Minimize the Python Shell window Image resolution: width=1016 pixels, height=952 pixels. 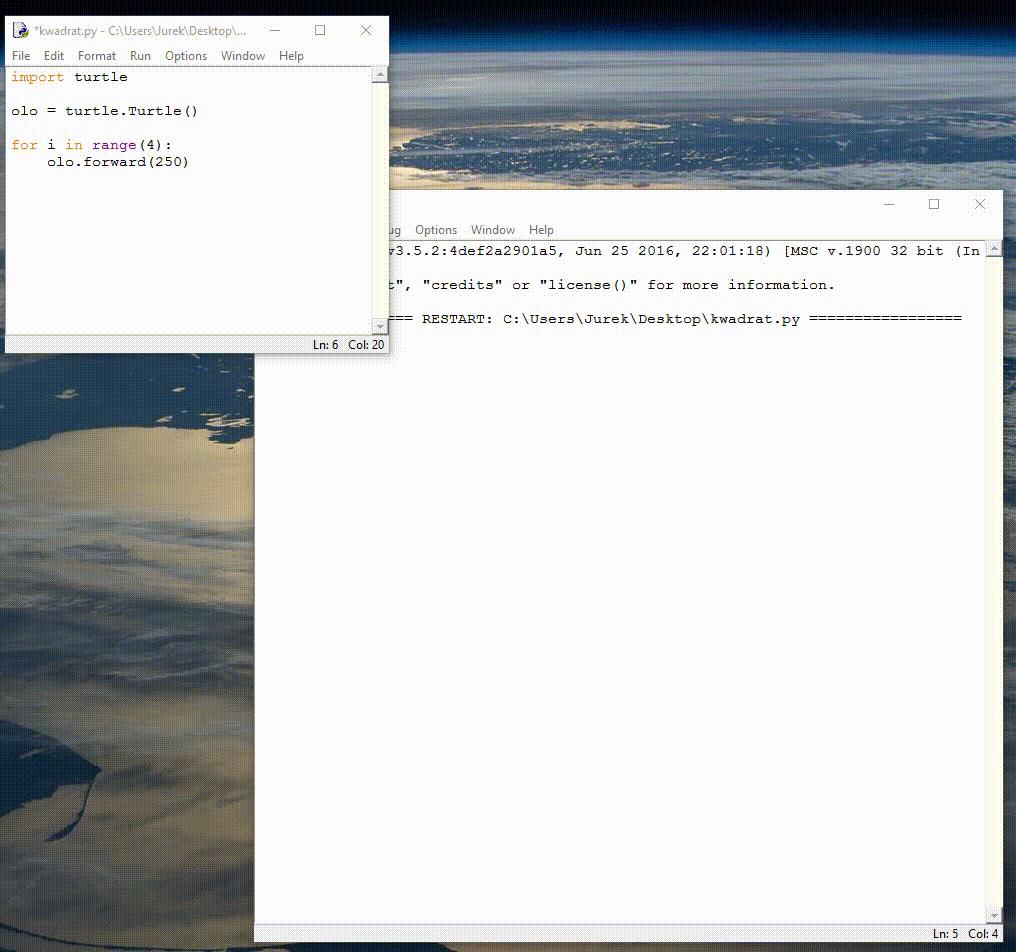pos(889,204)
